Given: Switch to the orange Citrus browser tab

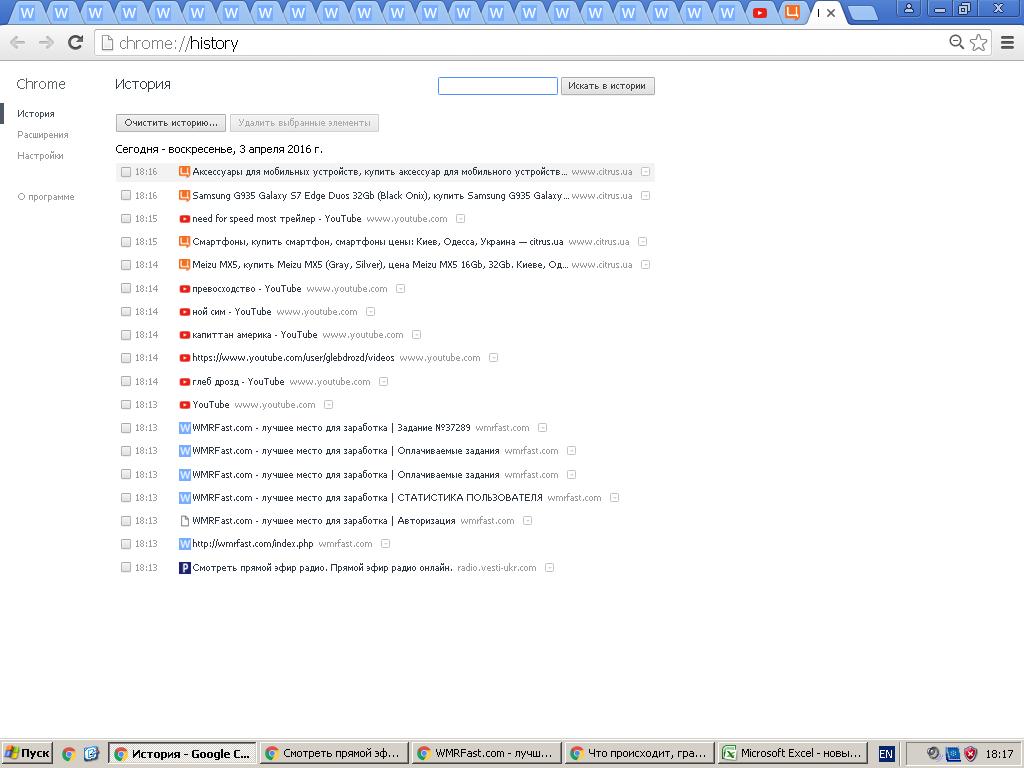Looking at the screenshot, I should pos(792,12).
